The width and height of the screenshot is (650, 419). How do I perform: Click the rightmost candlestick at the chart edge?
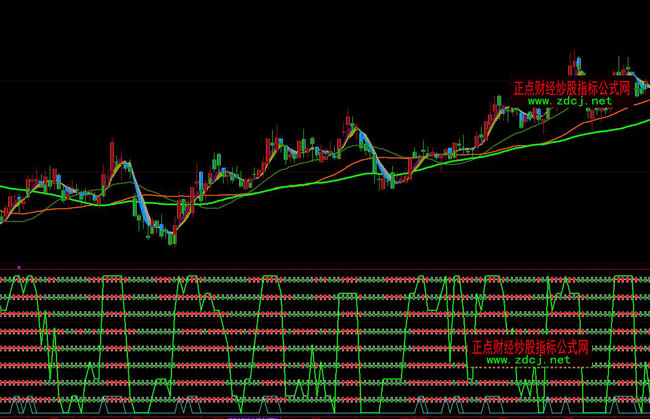645,88
